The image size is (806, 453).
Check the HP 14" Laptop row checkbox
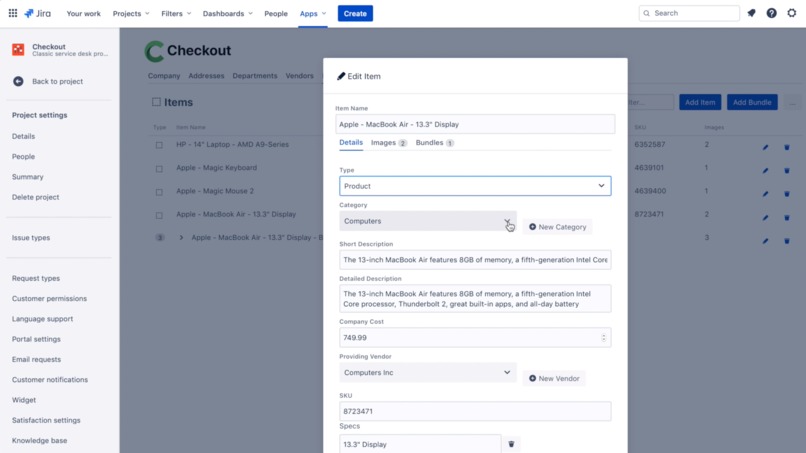[x=159, y=145]
